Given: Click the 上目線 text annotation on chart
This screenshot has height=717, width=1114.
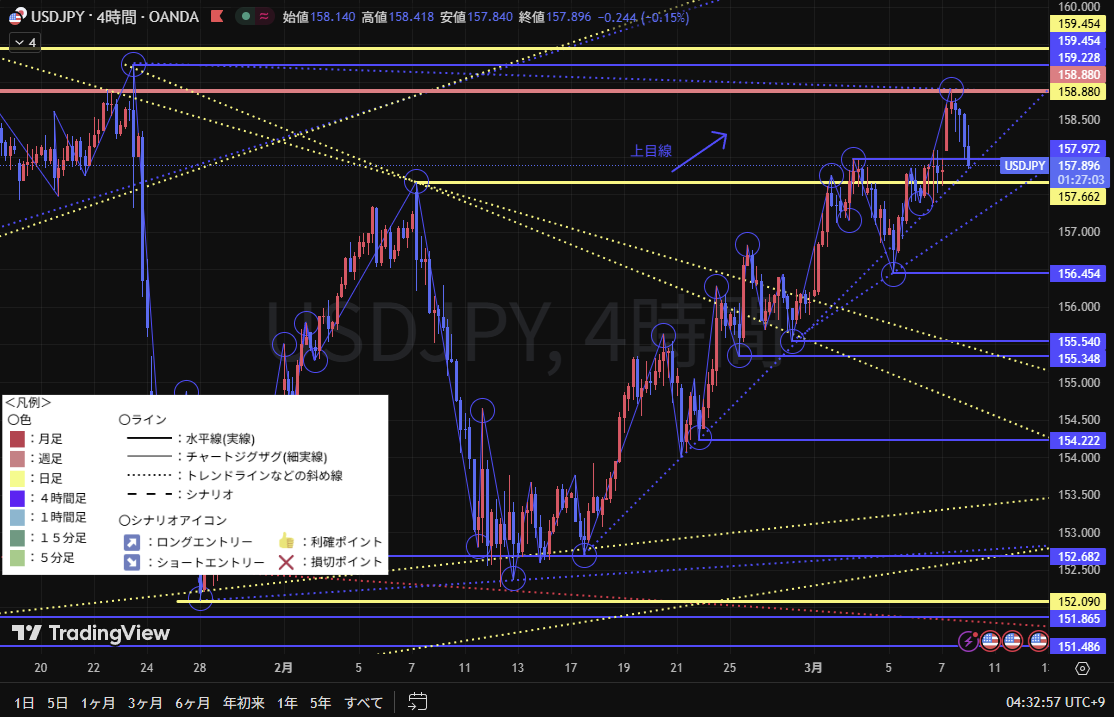Looking at the screenshot, I should click(x=651, y=151).
